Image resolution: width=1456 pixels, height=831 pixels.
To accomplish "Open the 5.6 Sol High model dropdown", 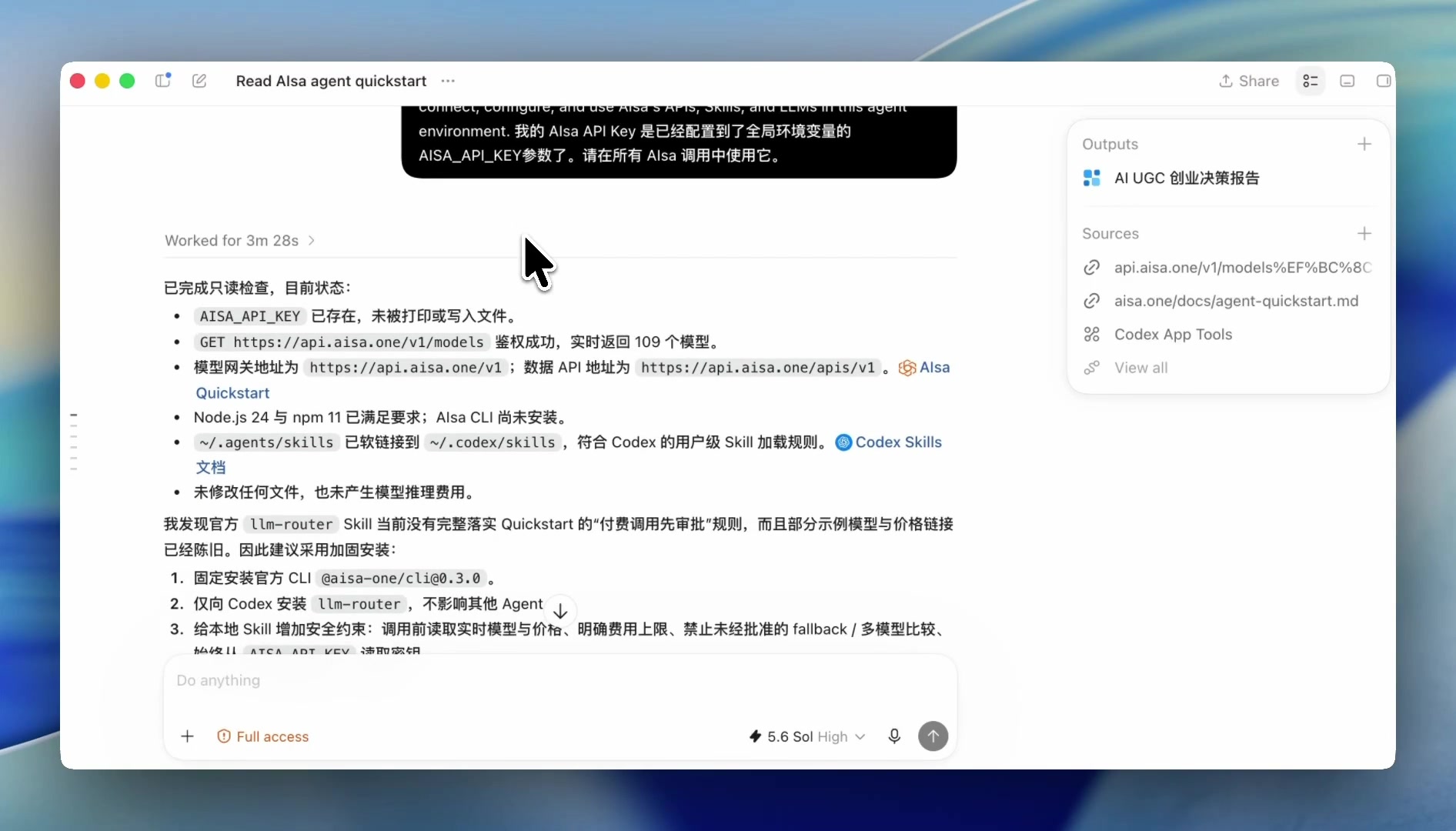I will click(806, 736).
